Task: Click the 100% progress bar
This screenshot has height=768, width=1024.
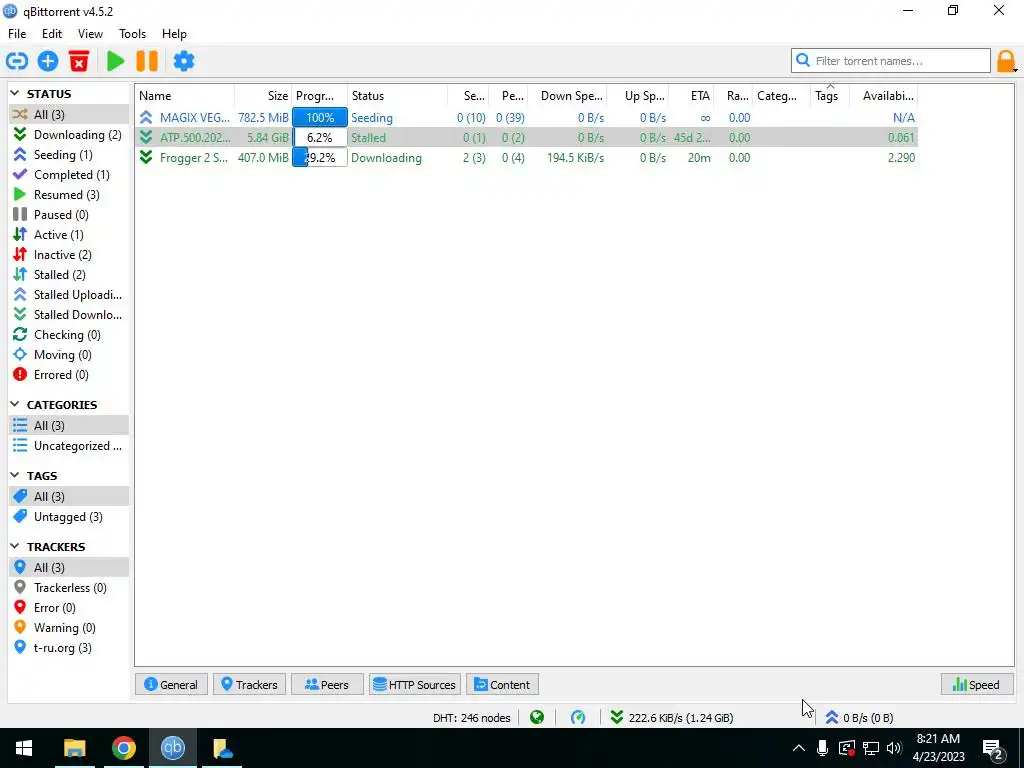Action: click(x=320, y=118)
